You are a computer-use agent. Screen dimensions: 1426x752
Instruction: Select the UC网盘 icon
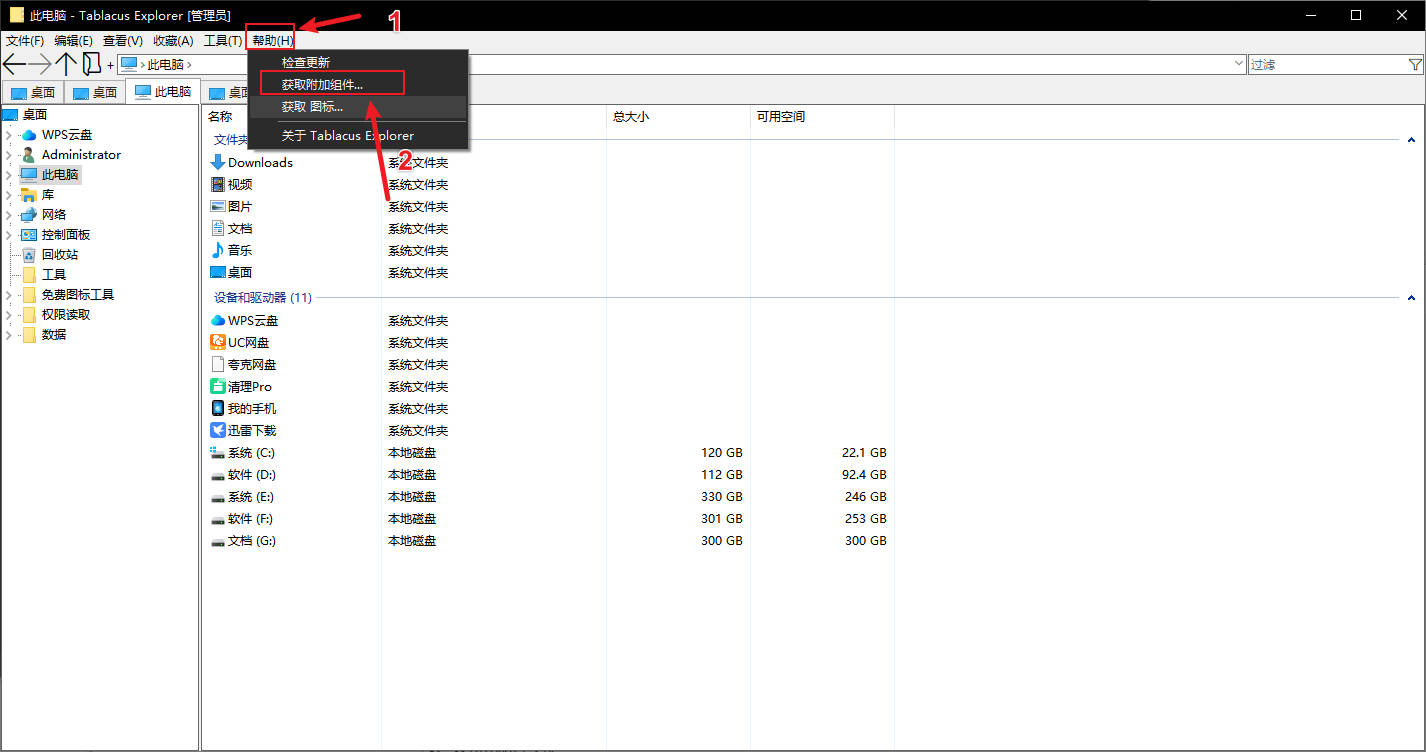[x=218, y=342]
